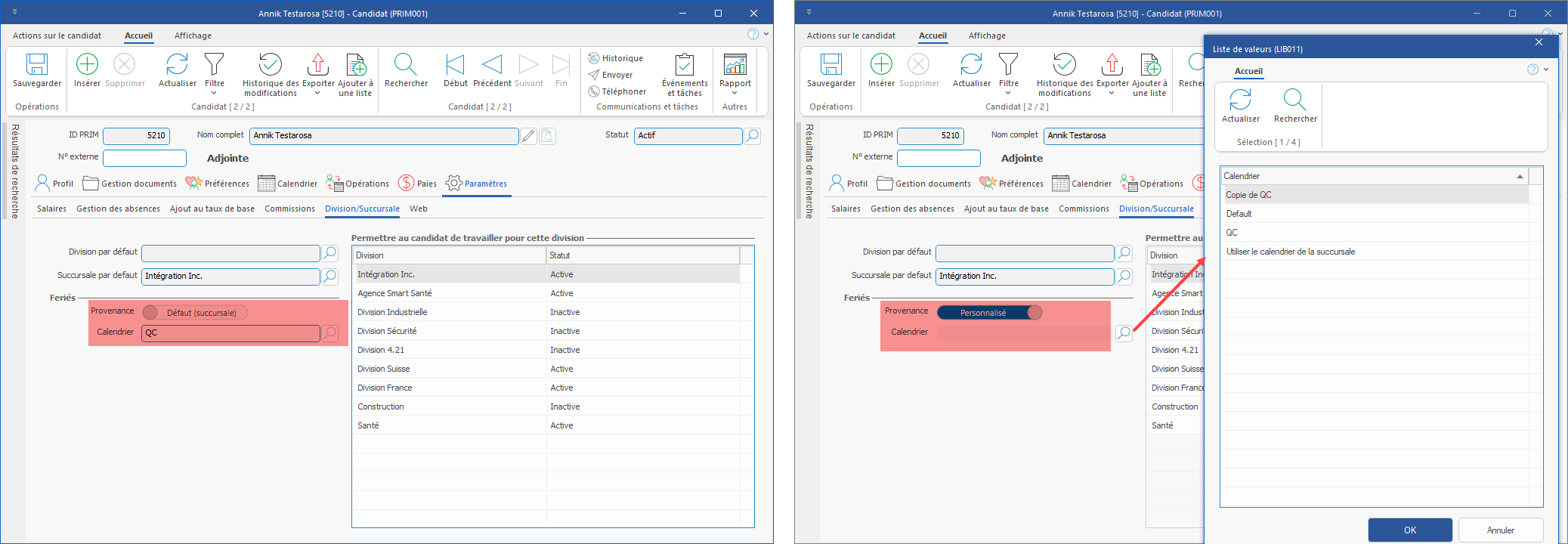Screen dimensions: 1568x544
Task: Go to Précédent candidate record
Action: point(492,66)
